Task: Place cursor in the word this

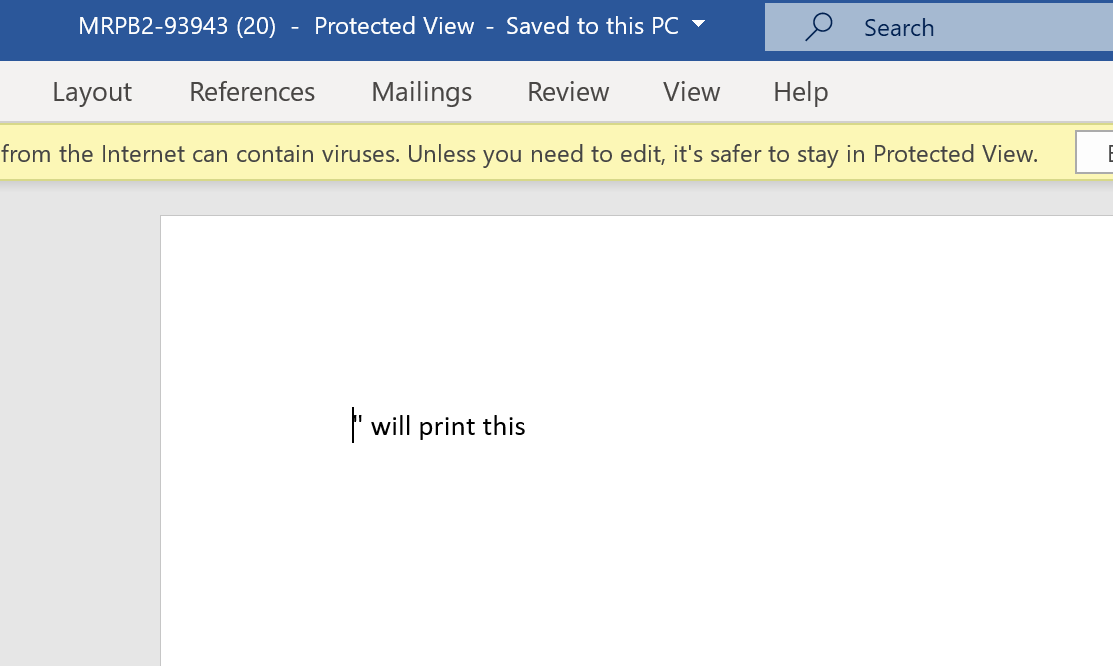Action: 504,427
